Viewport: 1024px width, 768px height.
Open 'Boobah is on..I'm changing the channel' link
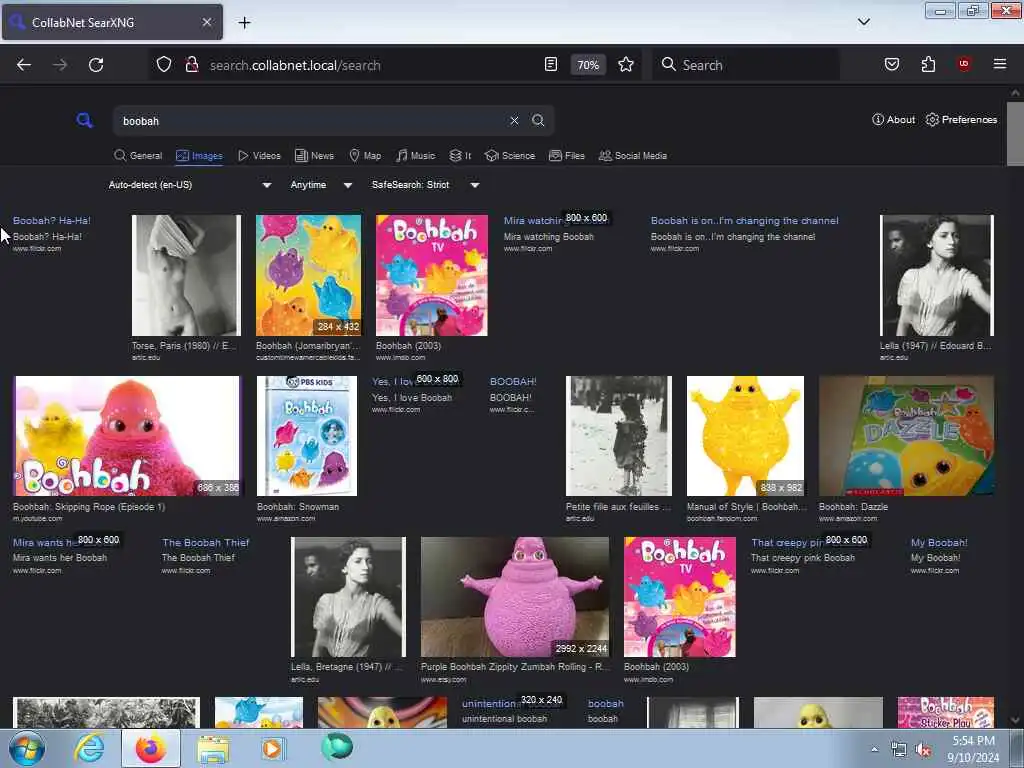[x=744, y=221]
